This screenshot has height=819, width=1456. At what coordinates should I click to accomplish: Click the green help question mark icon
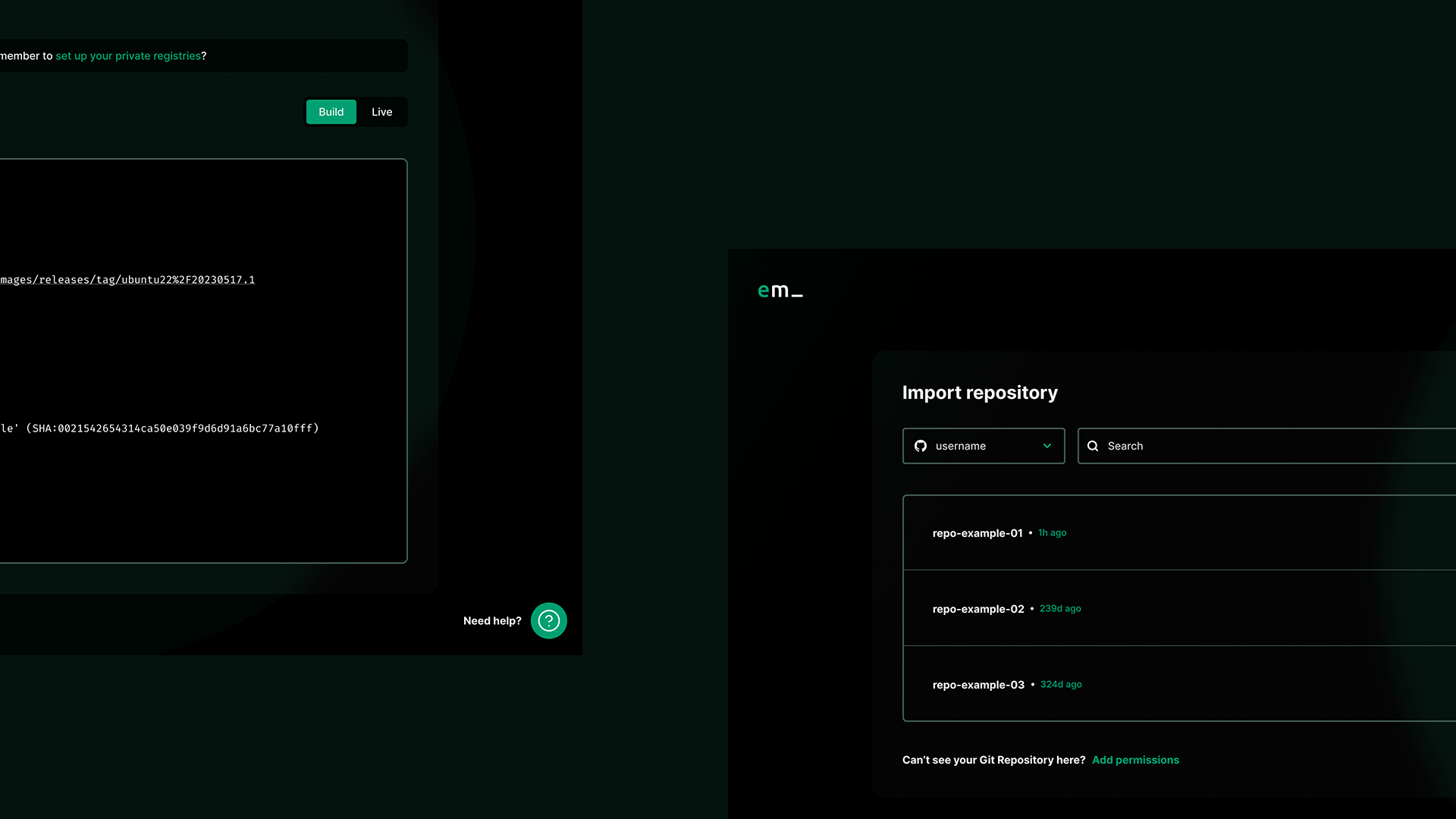coord(548,620)
